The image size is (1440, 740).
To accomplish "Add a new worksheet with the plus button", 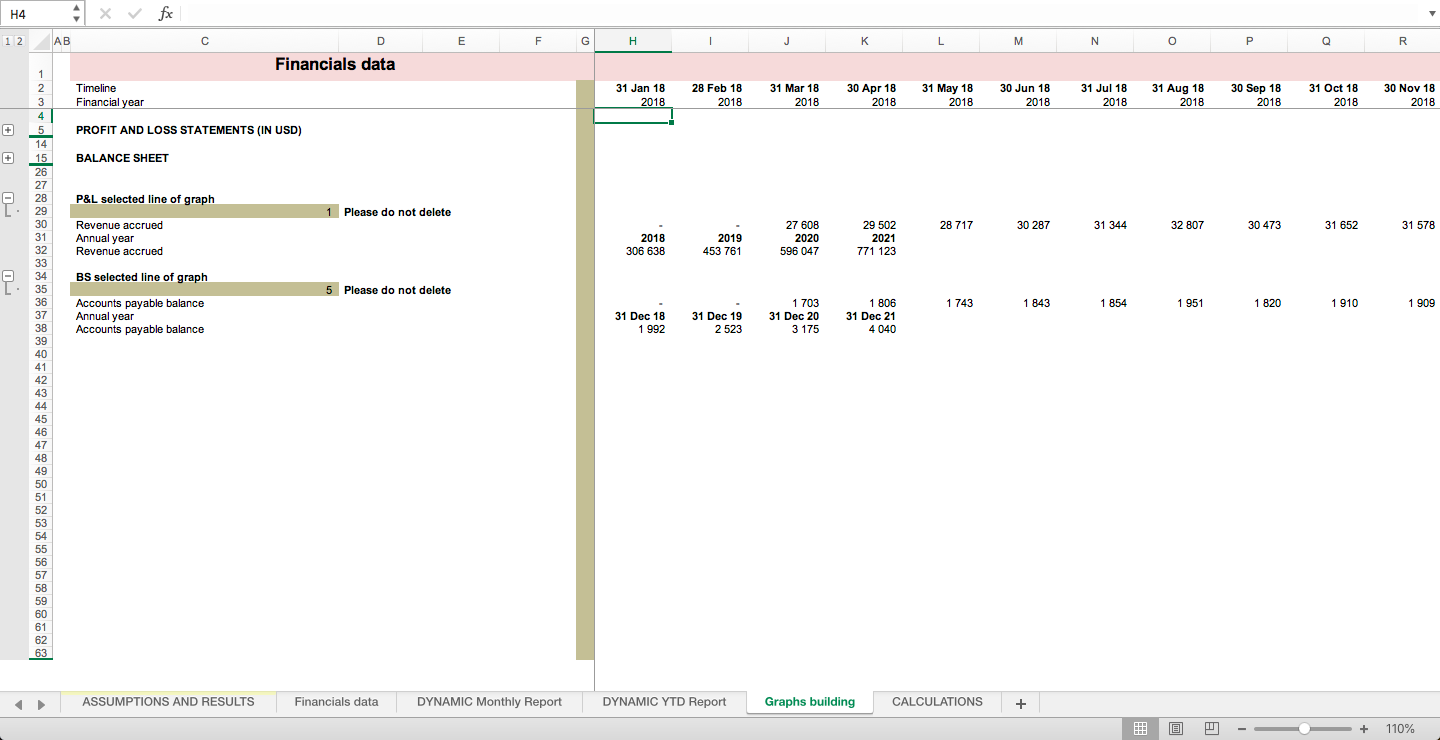I will [1020, 703].
